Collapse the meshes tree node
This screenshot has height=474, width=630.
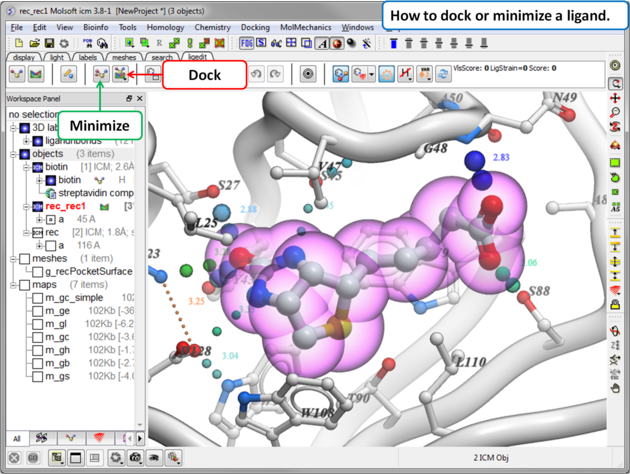coord(14,259)
